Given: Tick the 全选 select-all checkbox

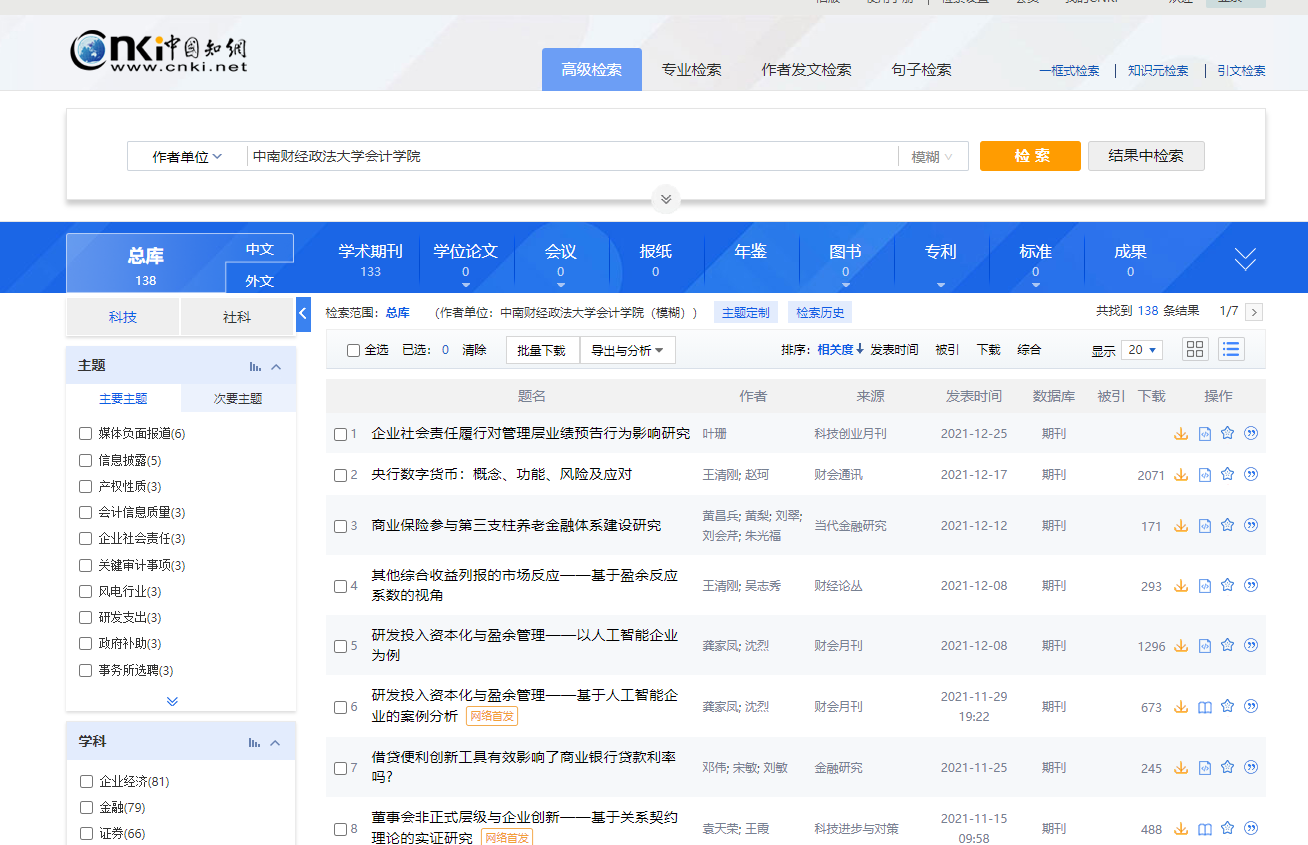Looking at the screenshot, I should 353,351.
